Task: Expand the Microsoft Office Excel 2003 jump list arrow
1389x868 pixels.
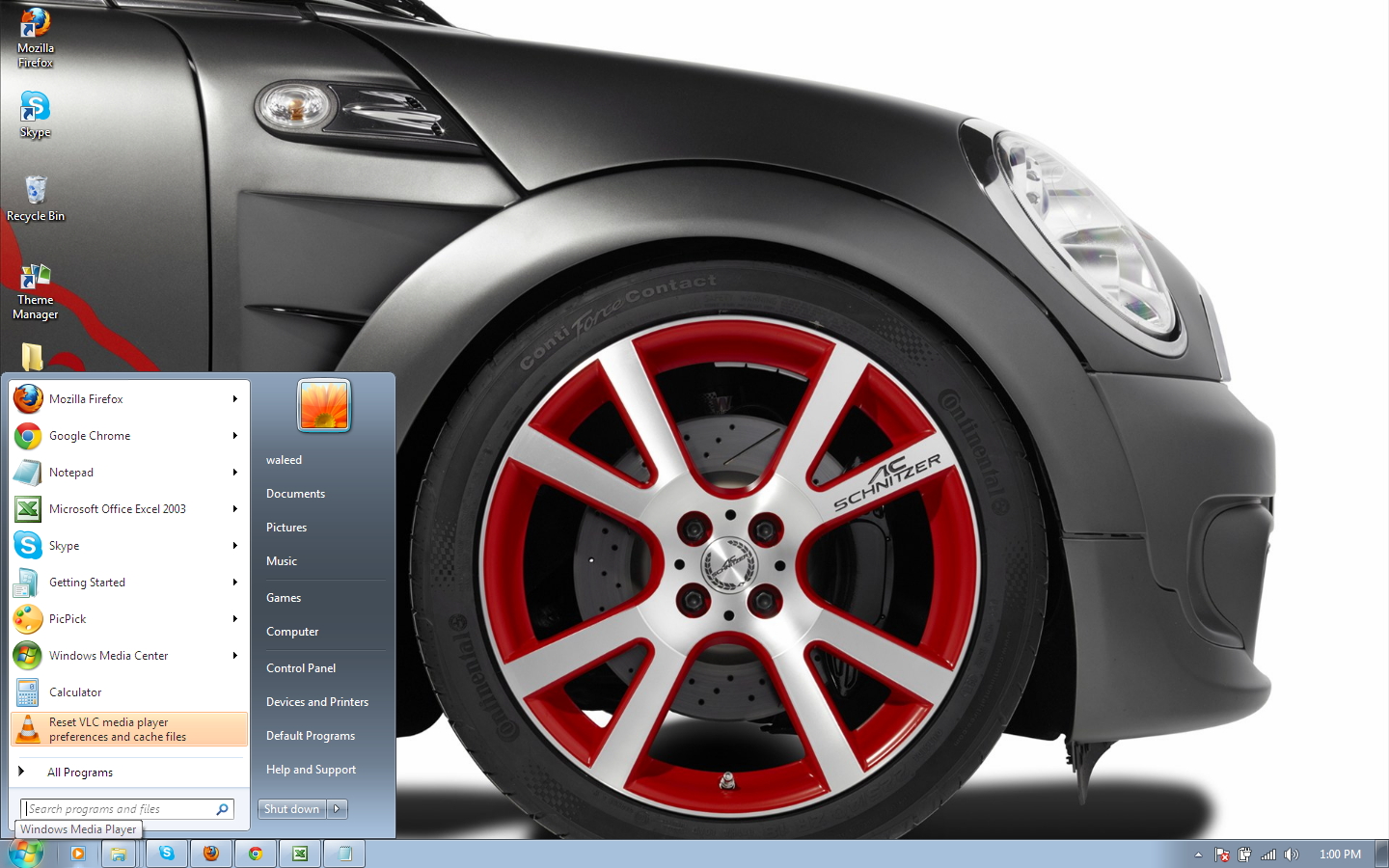Action: 234,509
